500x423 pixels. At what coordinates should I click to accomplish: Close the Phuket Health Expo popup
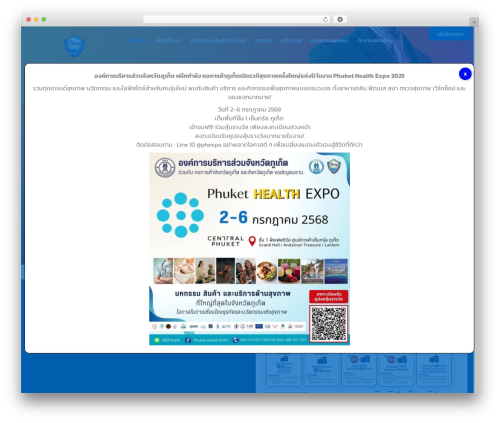pos(465,74)
